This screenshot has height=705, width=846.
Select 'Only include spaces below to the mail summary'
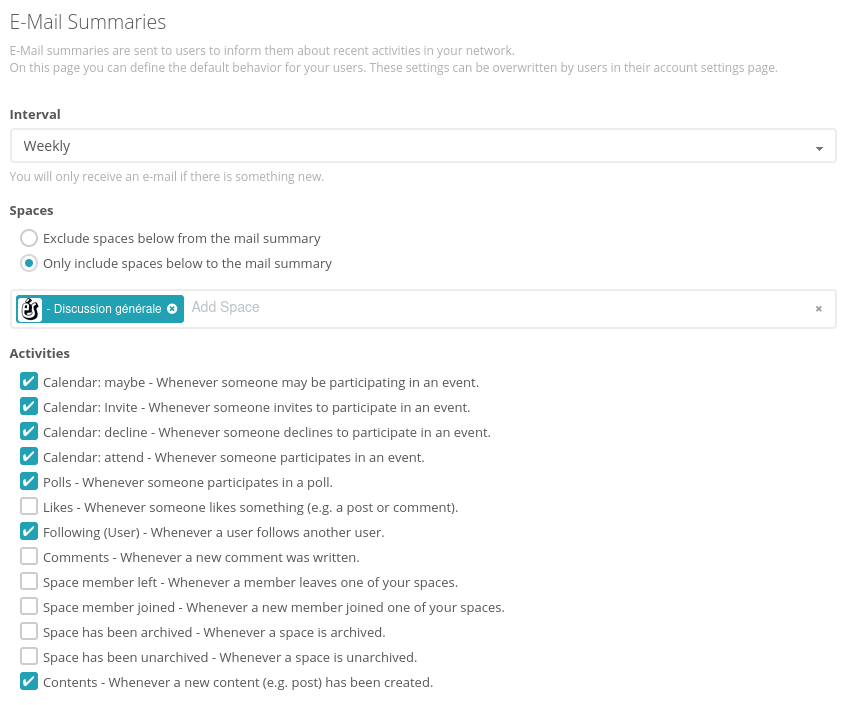coord(29,263)
